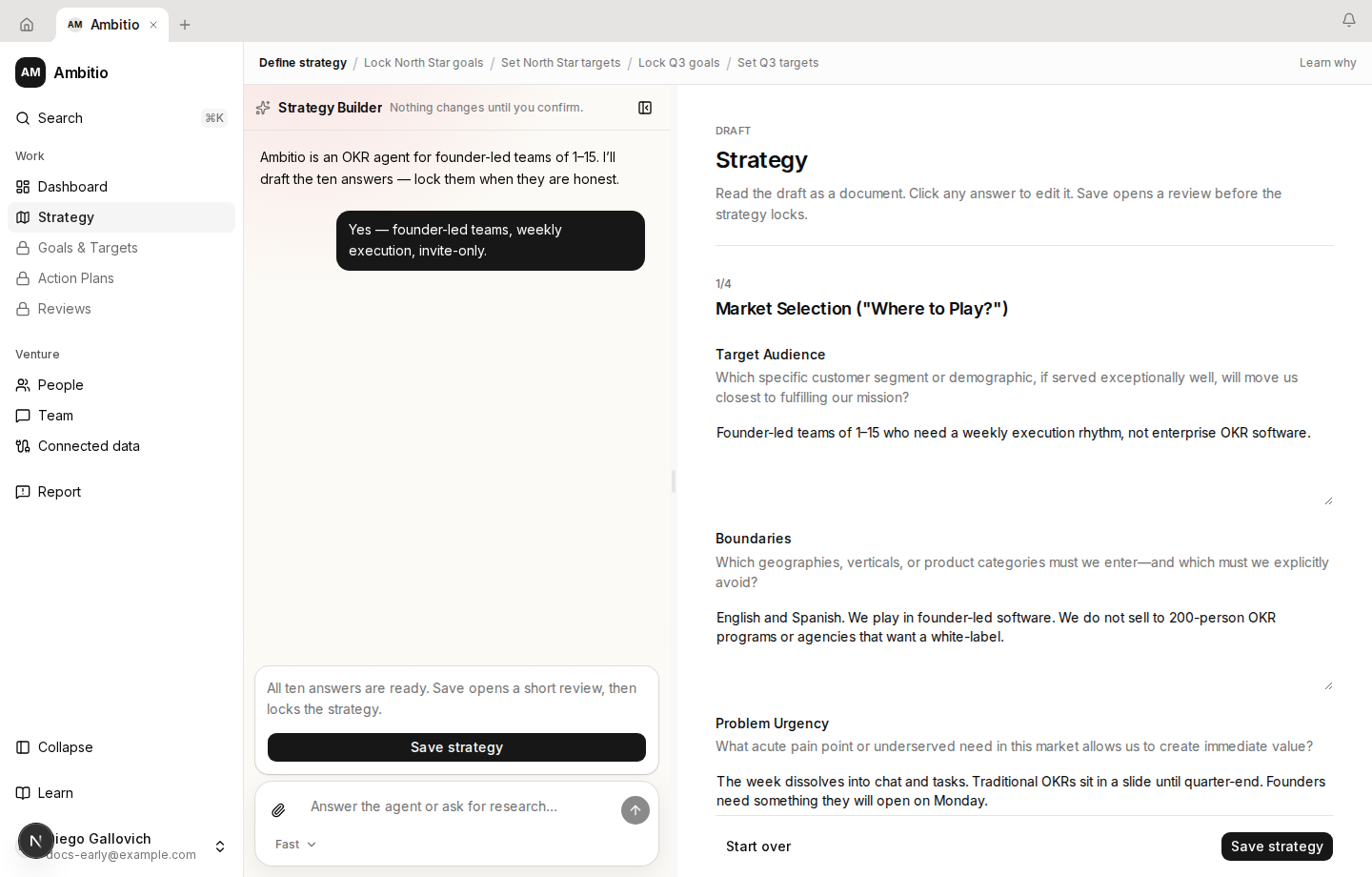Open locked Action Plans item
1372x877 pixels.
click(121, 278)
